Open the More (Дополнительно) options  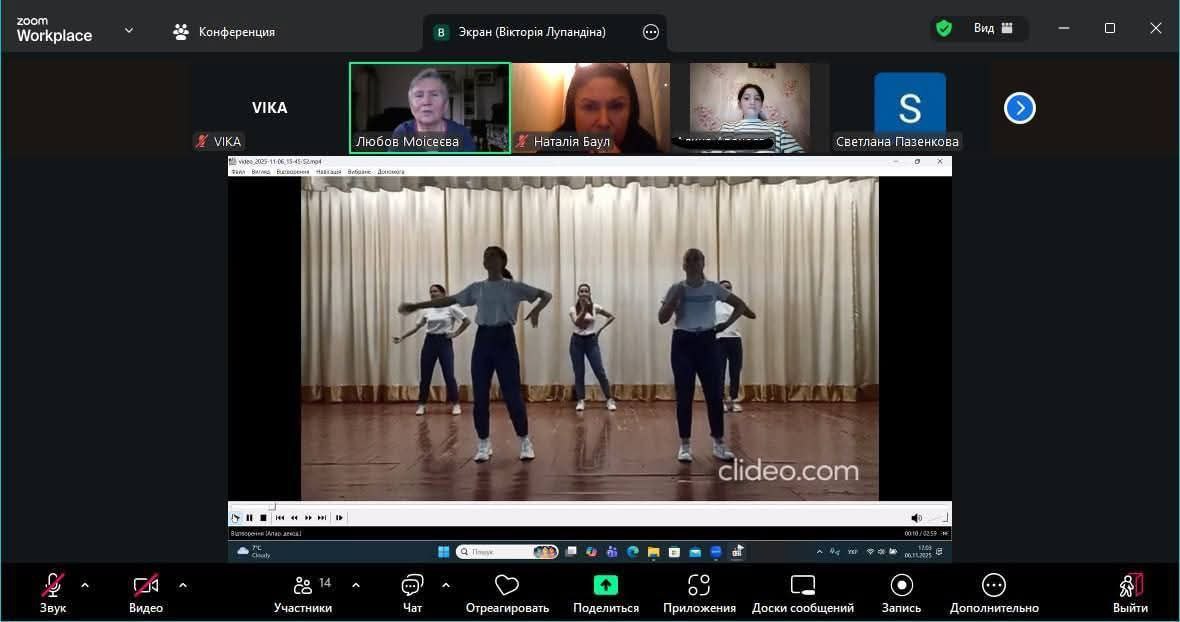click(993, 586)
